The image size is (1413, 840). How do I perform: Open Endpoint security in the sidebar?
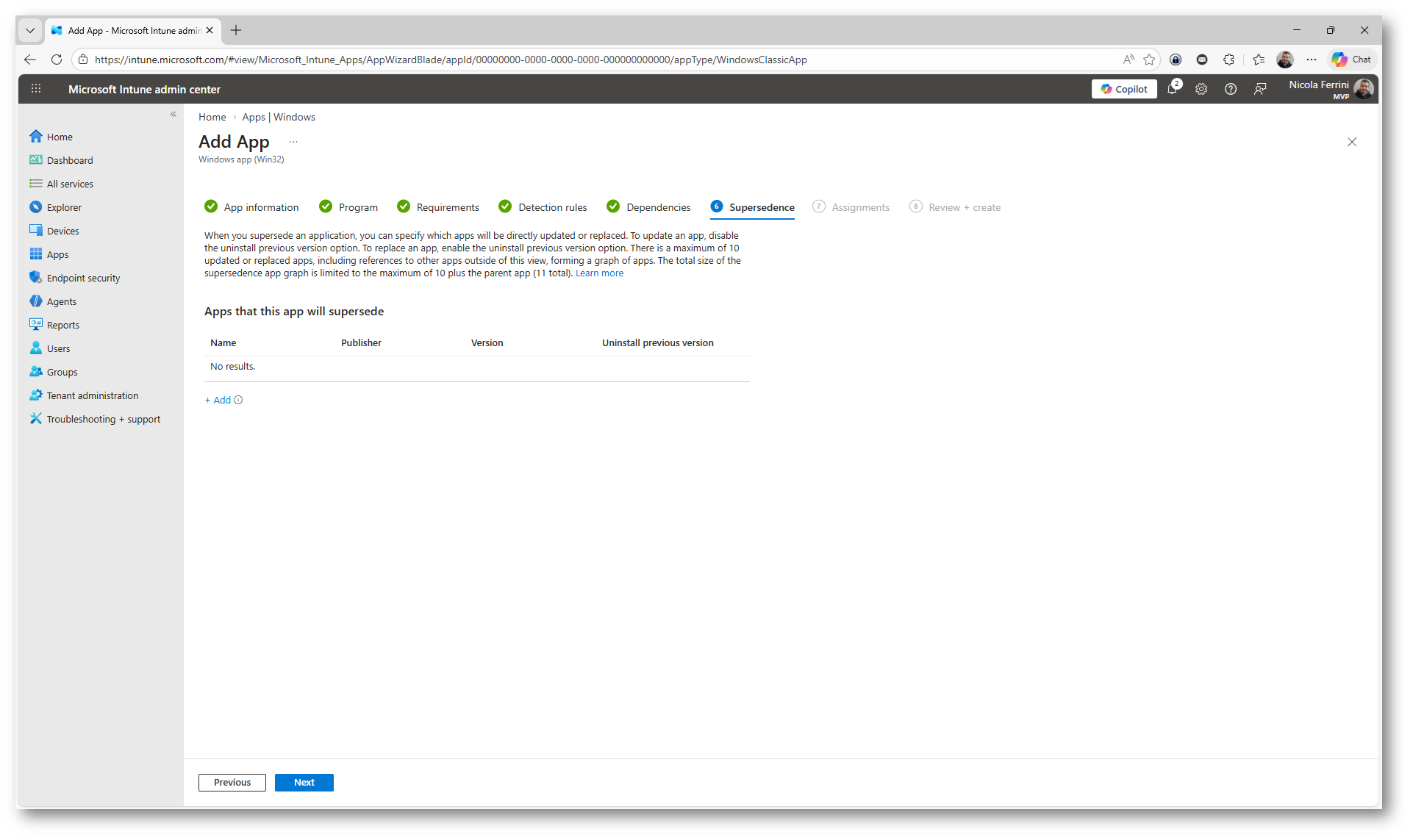tap(83, 278)
